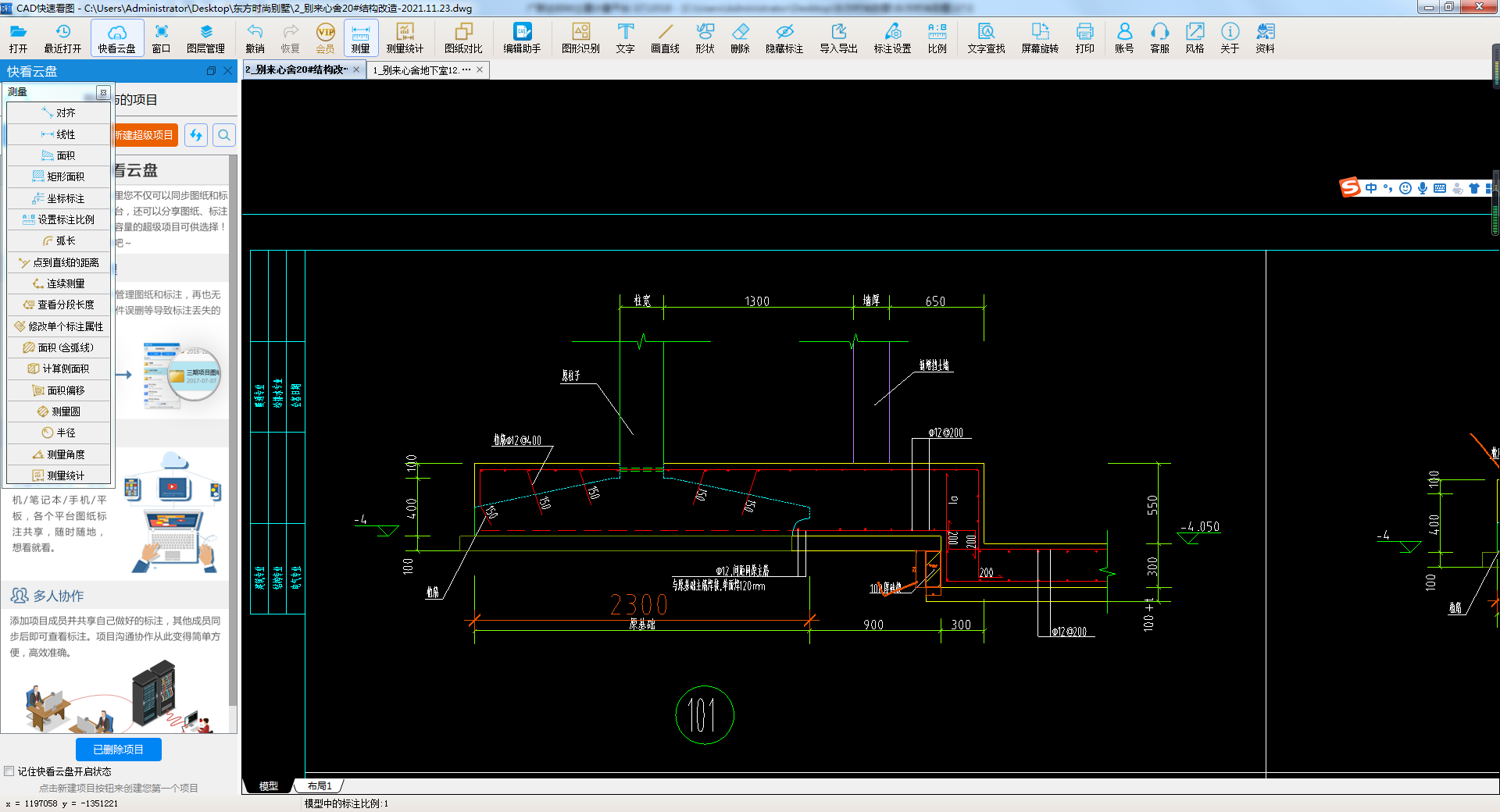Close the 测量 floating menu

click(x=103, y=92)
